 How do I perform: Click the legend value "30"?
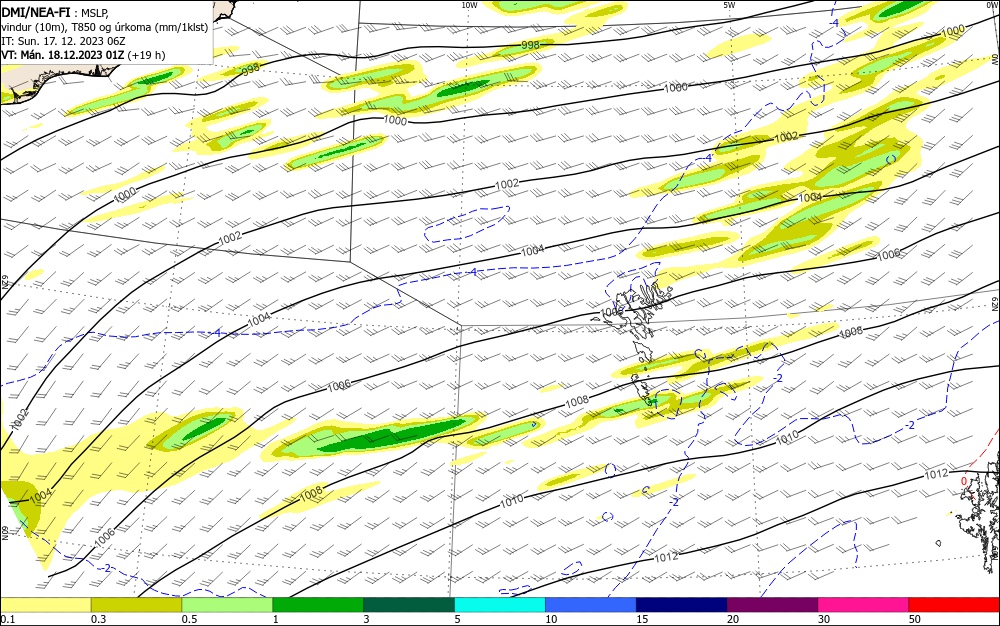824,619
